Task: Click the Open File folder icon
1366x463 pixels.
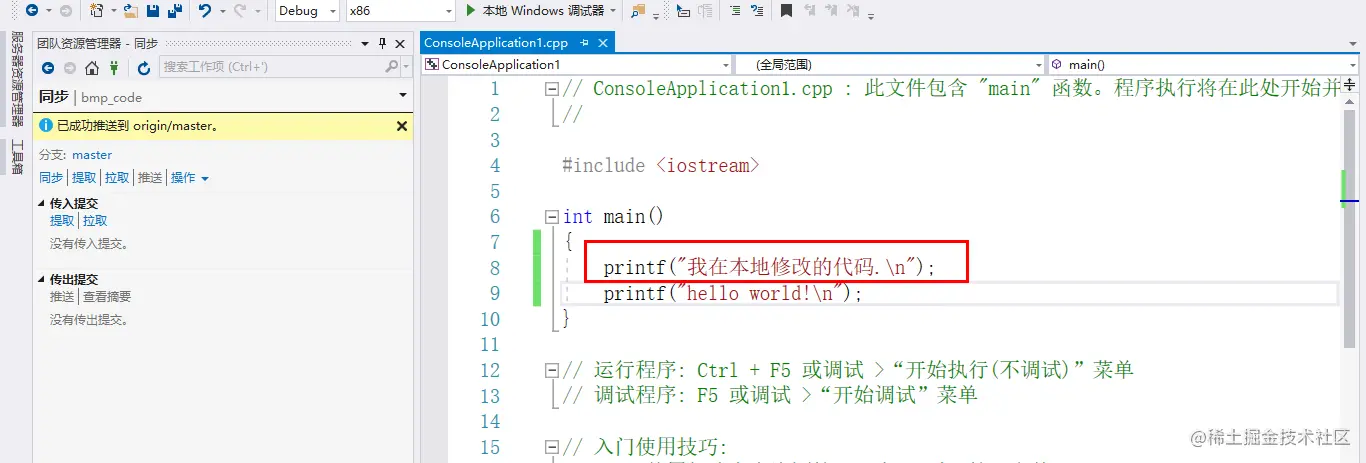Action: [x=131, y=10]
